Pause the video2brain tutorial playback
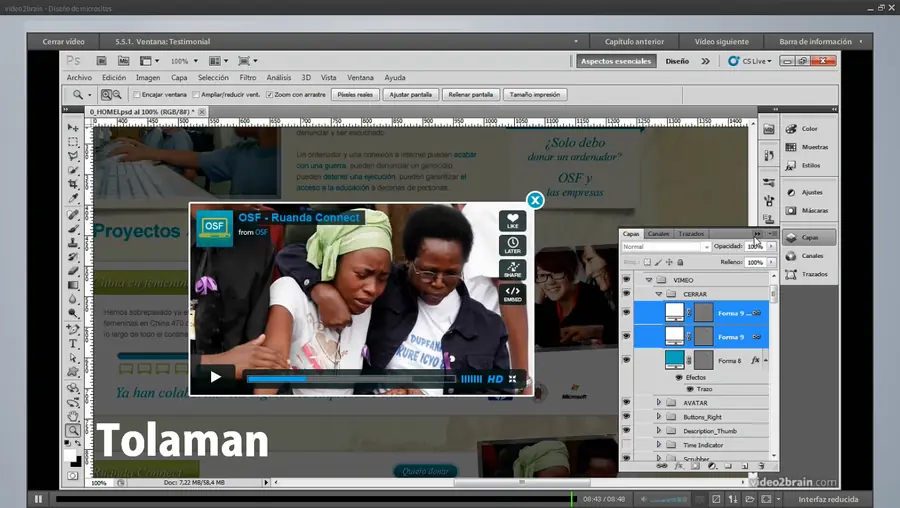 click(x=39, y=499)
